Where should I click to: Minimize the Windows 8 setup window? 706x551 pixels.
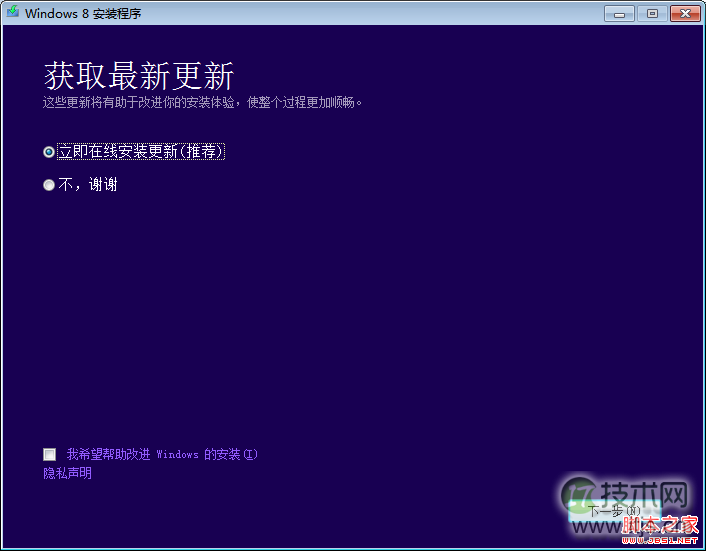(x=620, y=14)
